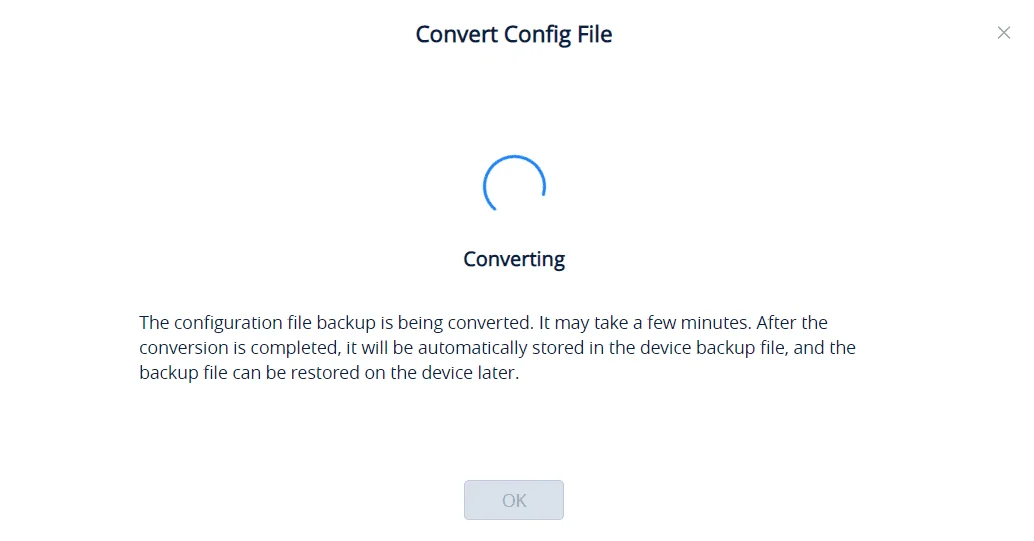Click the circular progress indicator above Converting
The image size is (1034, 541).
tap(514, 184)
